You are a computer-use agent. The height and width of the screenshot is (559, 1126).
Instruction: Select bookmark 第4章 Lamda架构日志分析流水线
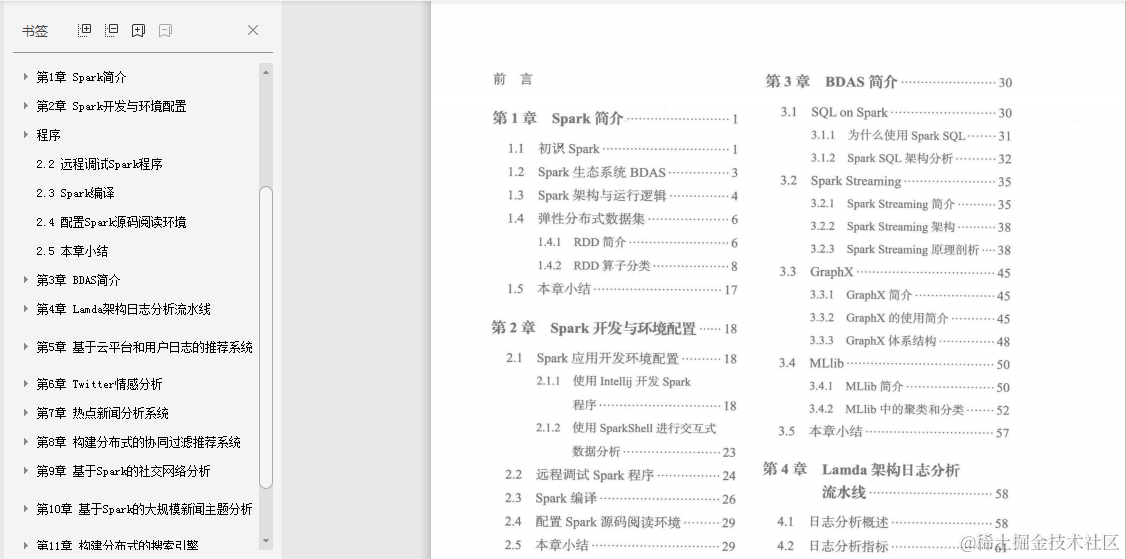coord(124,309)
